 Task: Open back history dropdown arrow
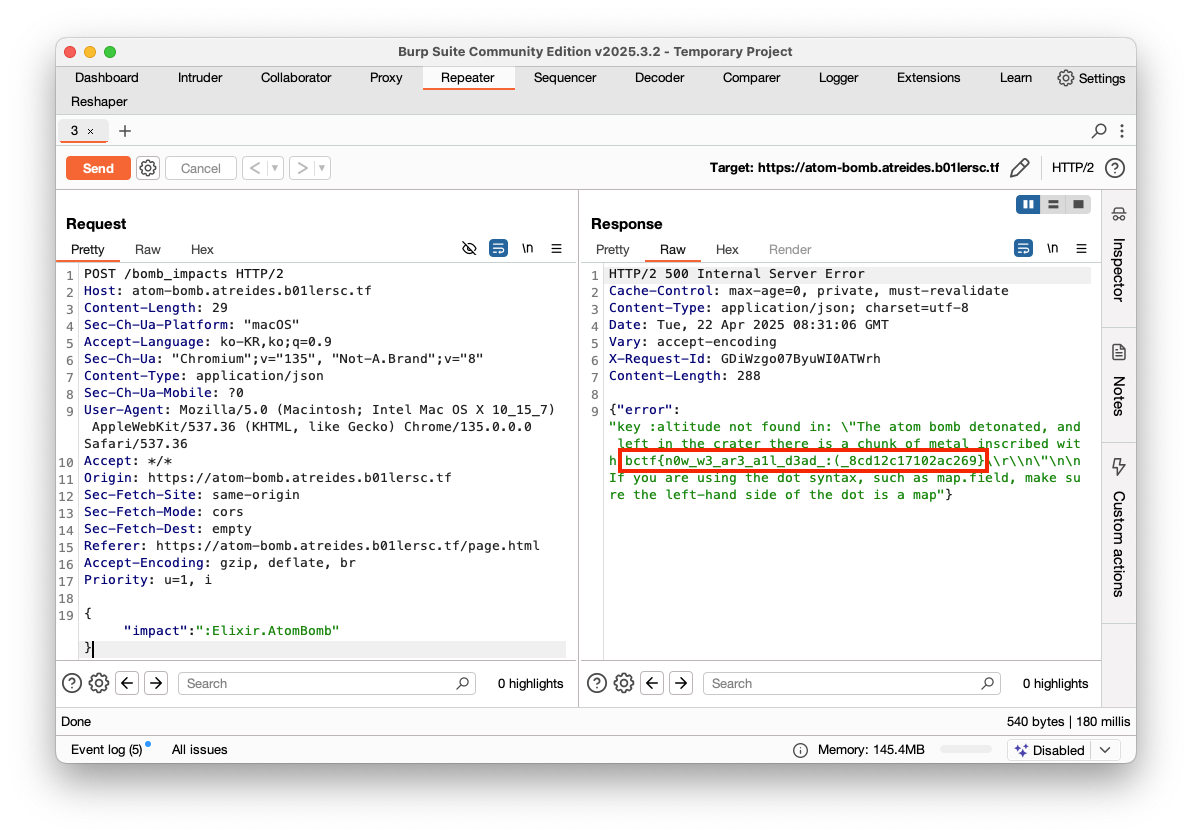[x=275, y=168]
